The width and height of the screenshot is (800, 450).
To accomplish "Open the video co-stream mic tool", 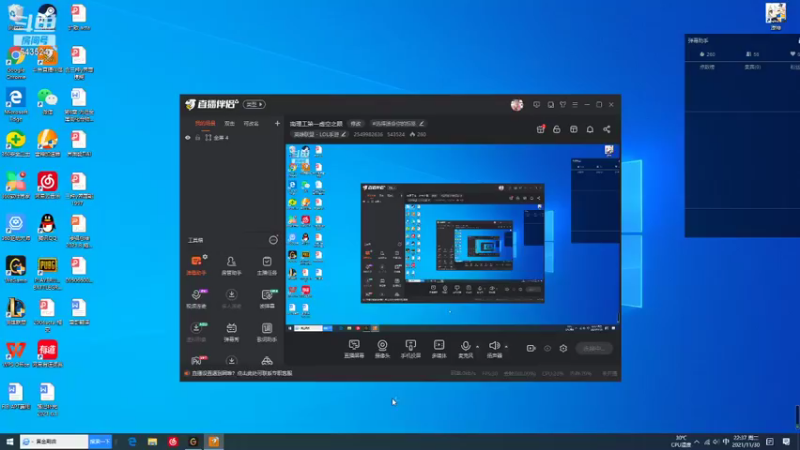I will (196, 299).
